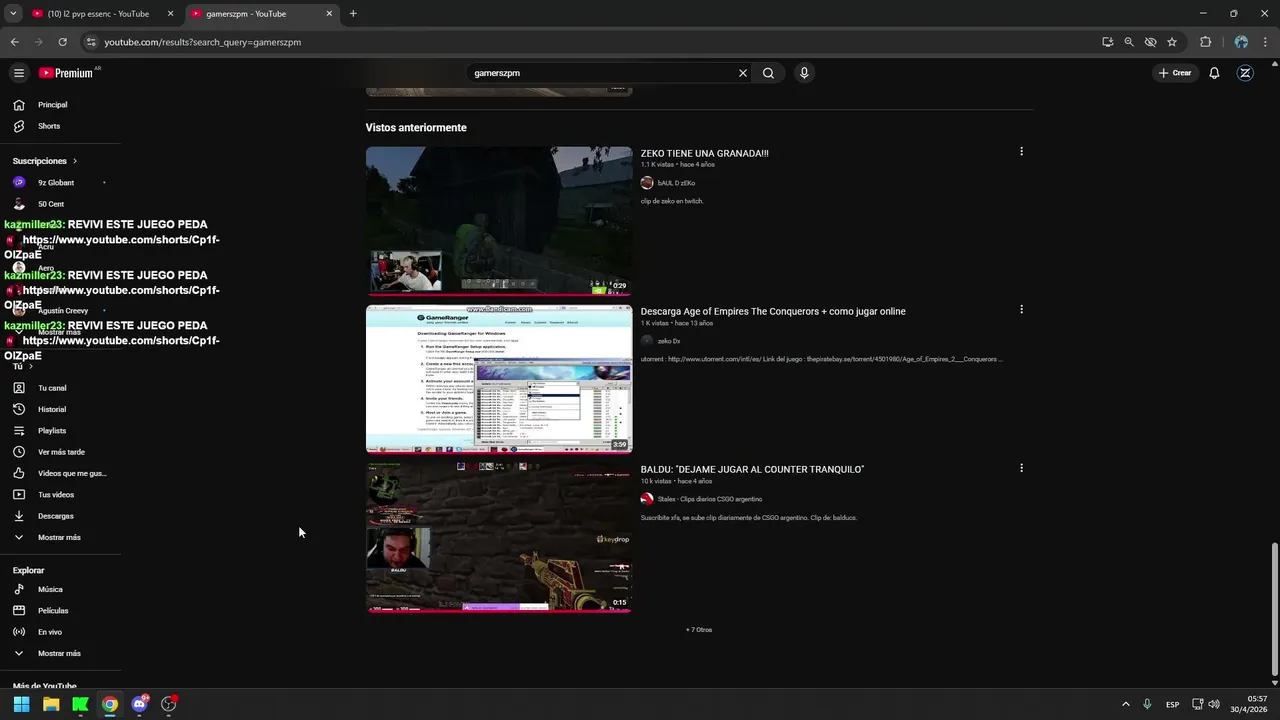Open the notifications bell
The width and height of the screenshot is (1280, 720).
1214,73
